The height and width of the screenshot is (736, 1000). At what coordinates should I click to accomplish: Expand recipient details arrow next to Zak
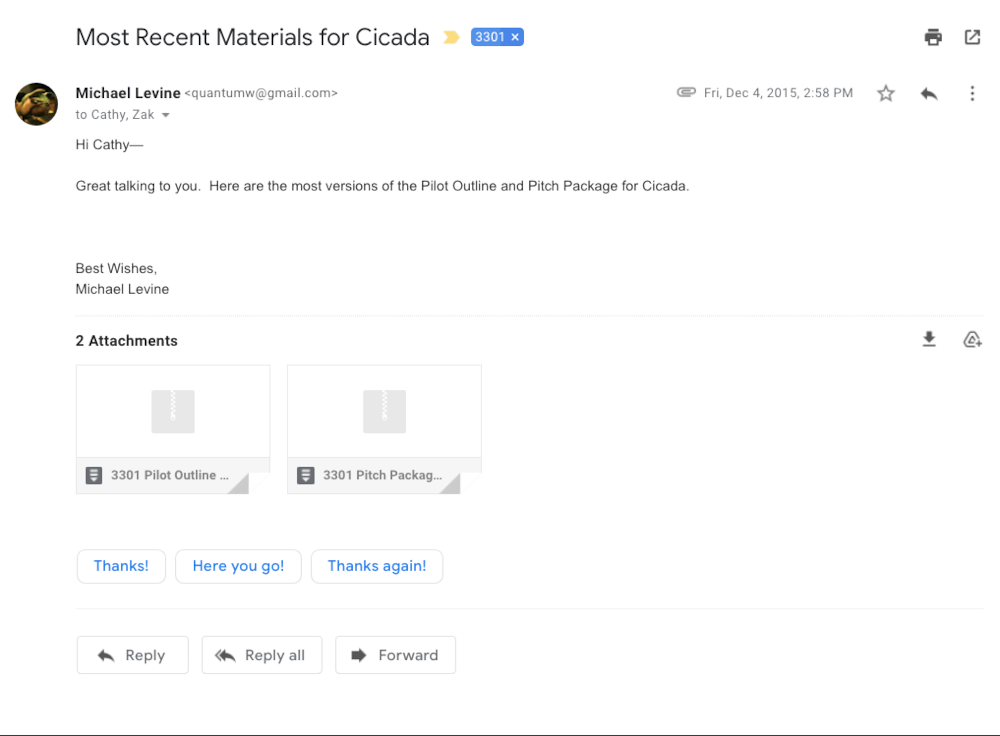pos(166,115)
